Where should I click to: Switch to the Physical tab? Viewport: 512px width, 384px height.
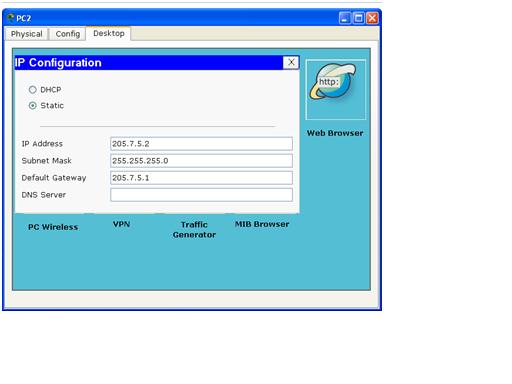(x=27, y=34)
